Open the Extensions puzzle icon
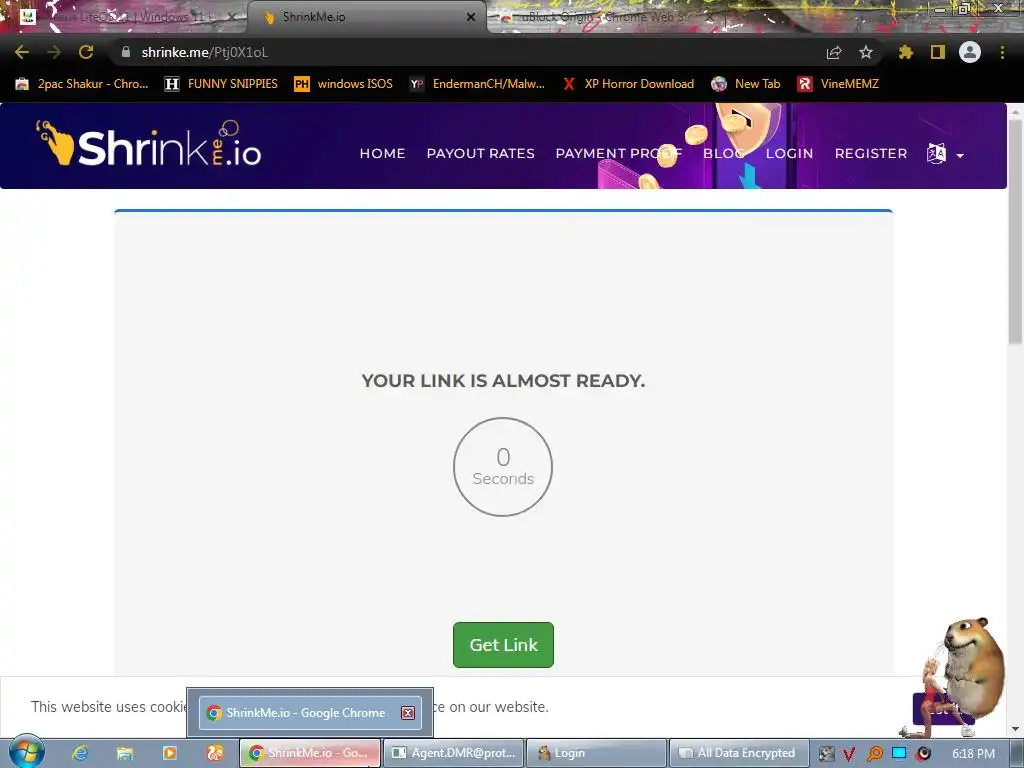The image size is (1024, 768). [x=905, y=52]
